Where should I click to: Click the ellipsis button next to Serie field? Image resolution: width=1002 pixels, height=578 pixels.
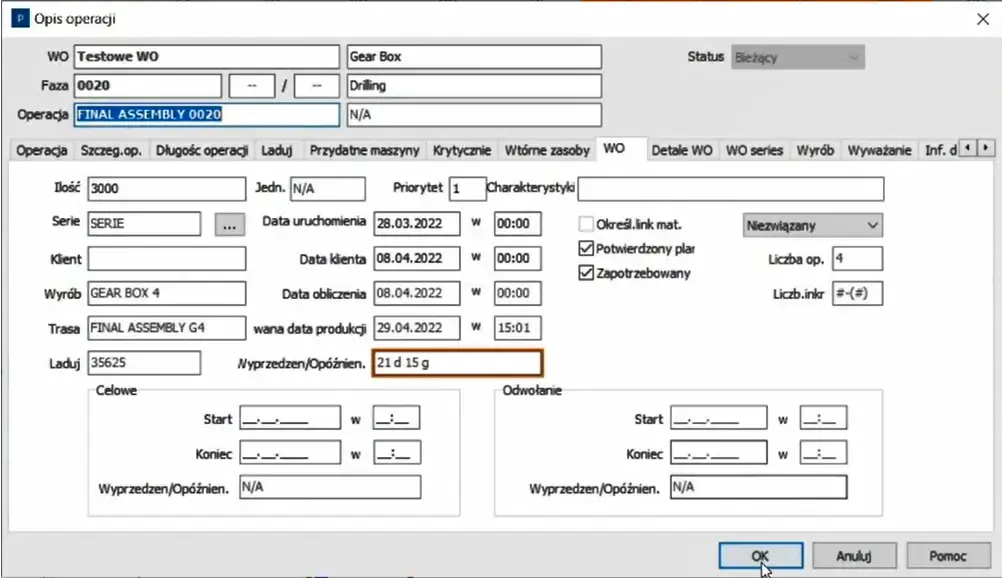coord(229,224)
